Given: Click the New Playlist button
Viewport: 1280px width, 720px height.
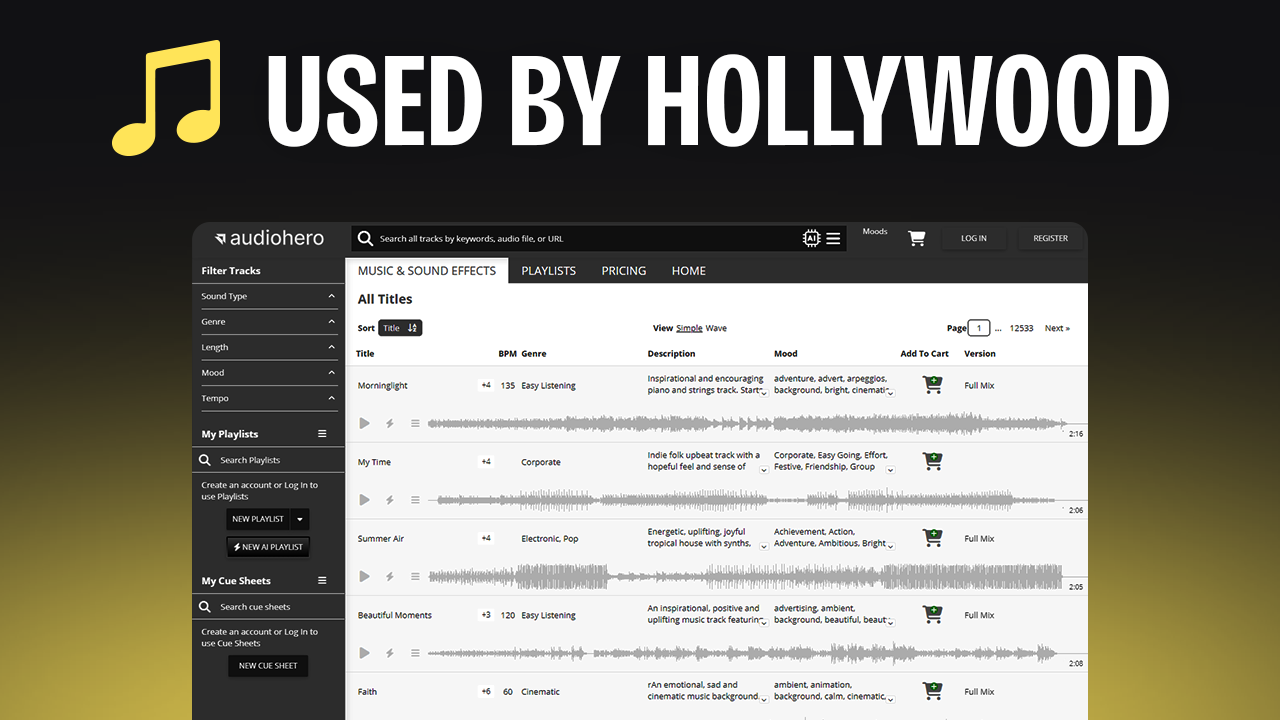Looking at the screenshot, I should [258, 519].
